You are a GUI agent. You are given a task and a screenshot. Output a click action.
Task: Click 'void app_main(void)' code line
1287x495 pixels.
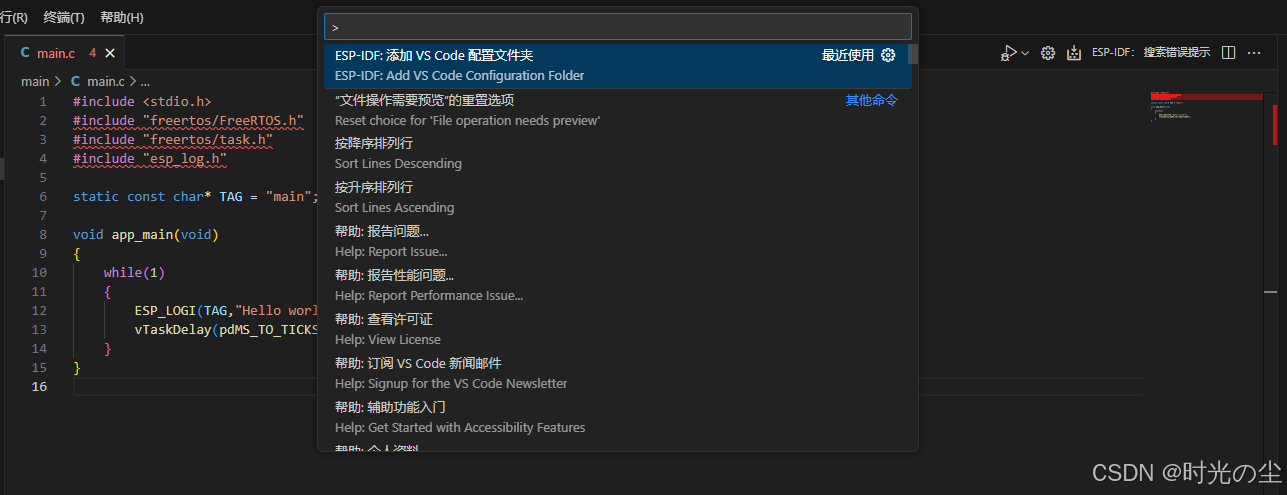(x=146, y=235)
